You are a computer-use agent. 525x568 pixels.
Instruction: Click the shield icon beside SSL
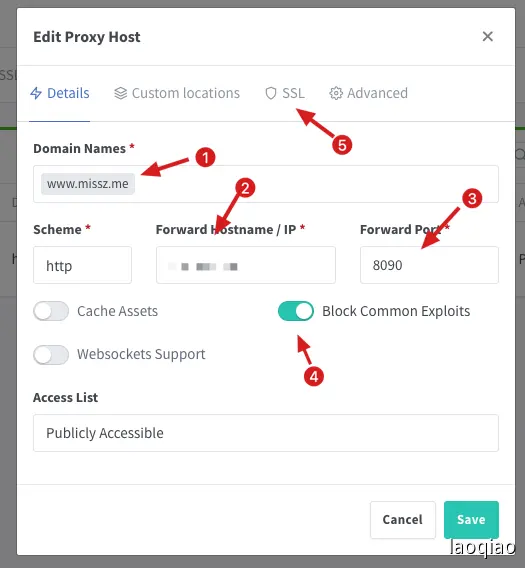271,93
